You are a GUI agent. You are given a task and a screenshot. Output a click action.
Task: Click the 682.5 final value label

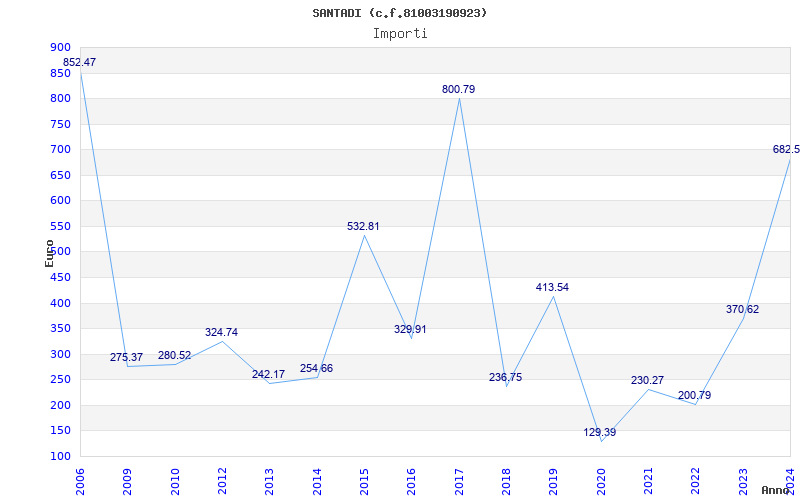click(x=786, y=149)
